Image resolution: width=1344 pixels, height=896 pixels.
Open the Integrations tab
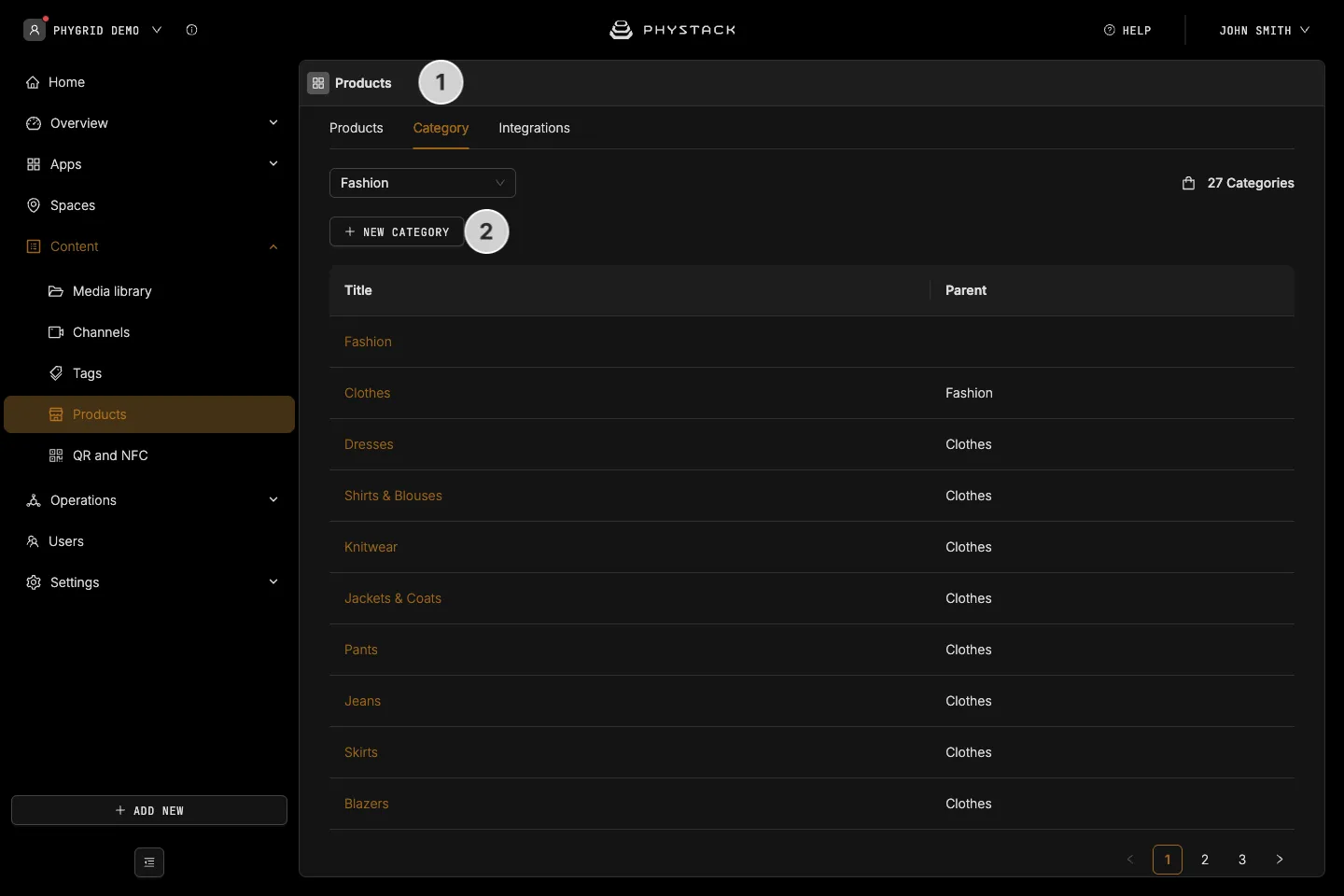(x=534, y=128)
